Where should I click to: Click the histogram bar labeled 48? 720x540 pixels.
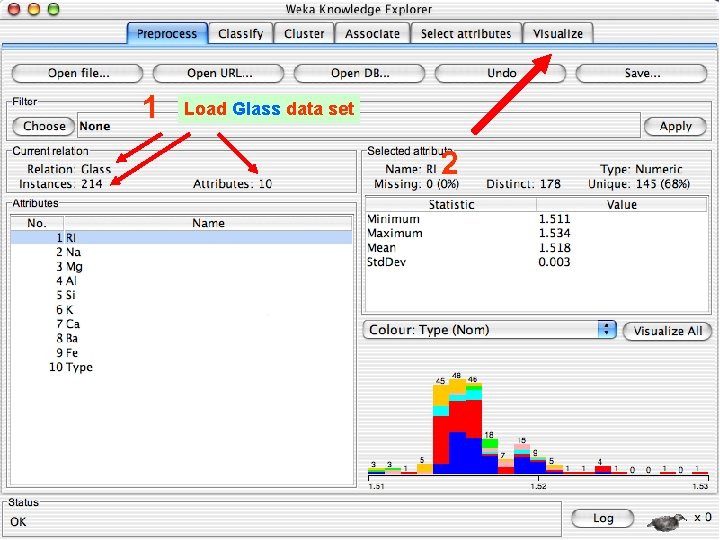457,426
